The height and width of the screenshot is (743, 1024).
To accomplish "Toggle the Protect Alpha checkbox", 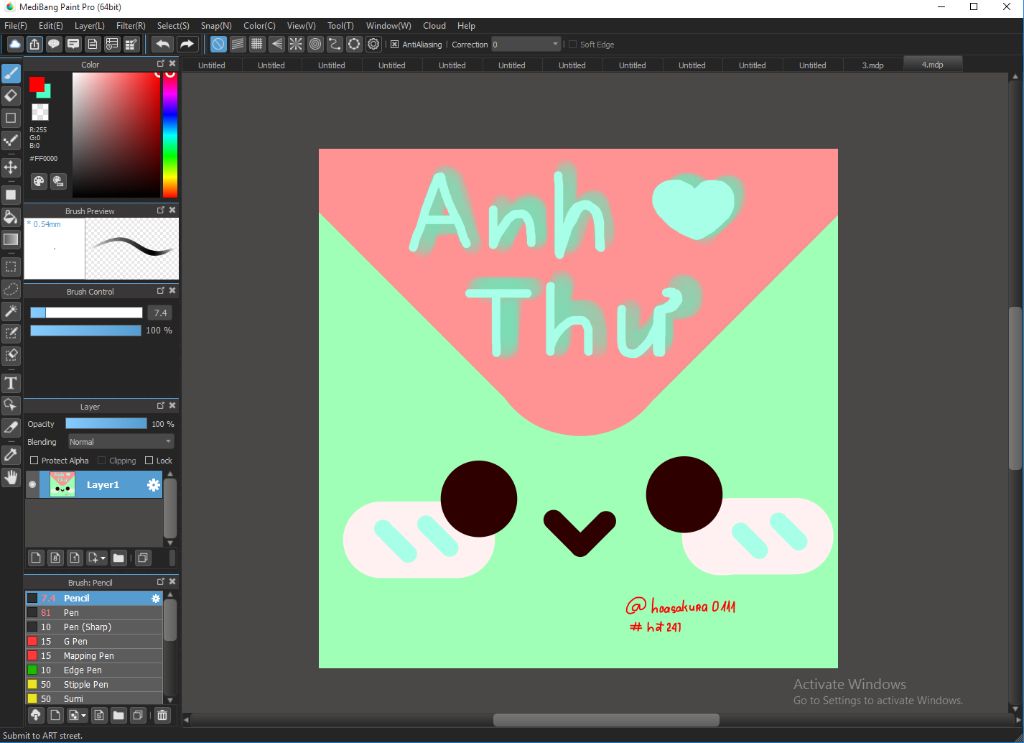I will click(x=34, y=460).
